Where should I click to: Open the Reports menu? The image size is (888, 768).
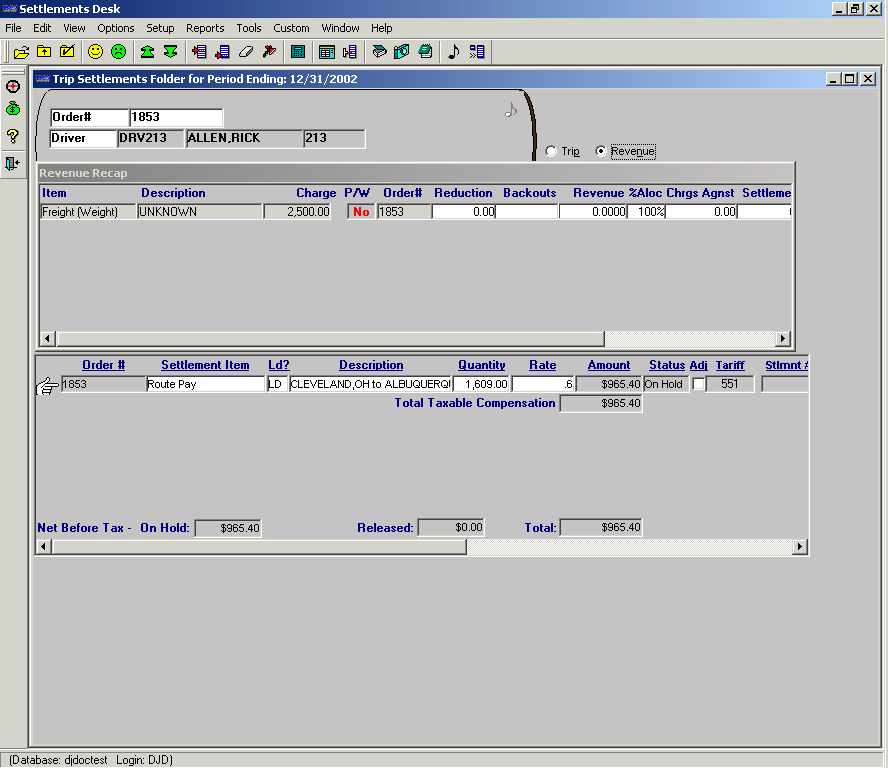point(205,28)
